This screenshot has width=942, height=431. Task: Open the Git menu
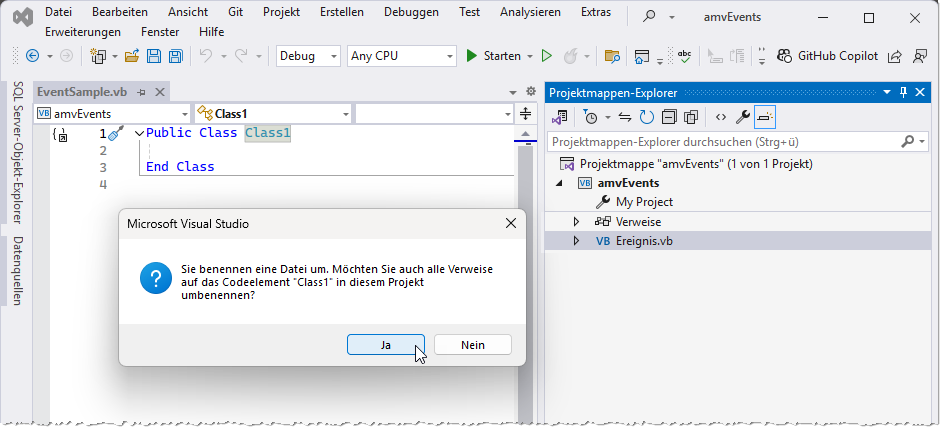coord(236,12)
